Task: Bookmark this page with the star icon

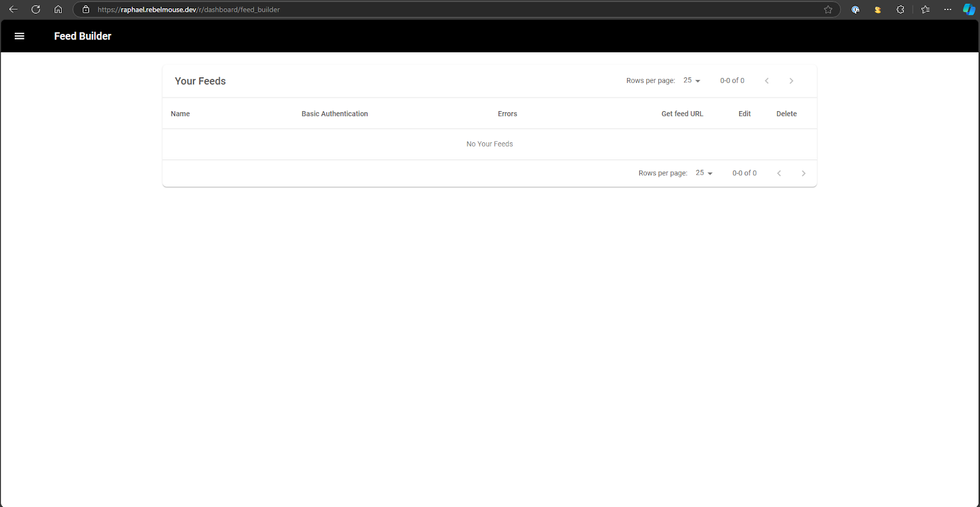Action: [x=828, y=10]
